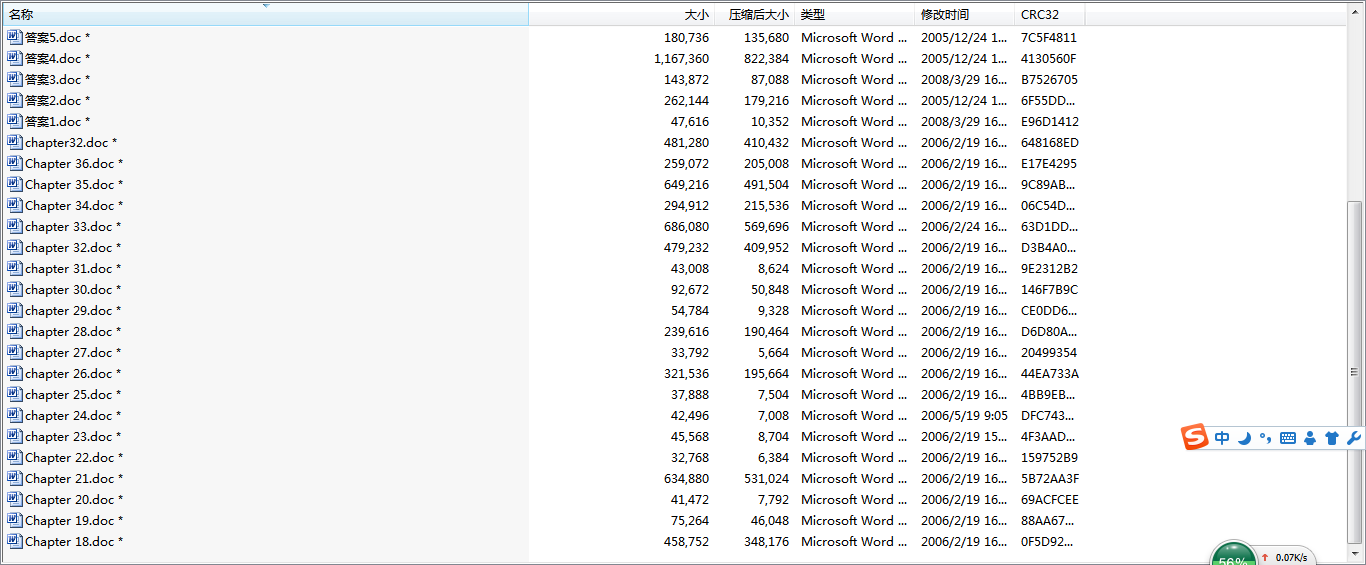
Task: Sort by the 类型 column header
Action: click(855, 15)
